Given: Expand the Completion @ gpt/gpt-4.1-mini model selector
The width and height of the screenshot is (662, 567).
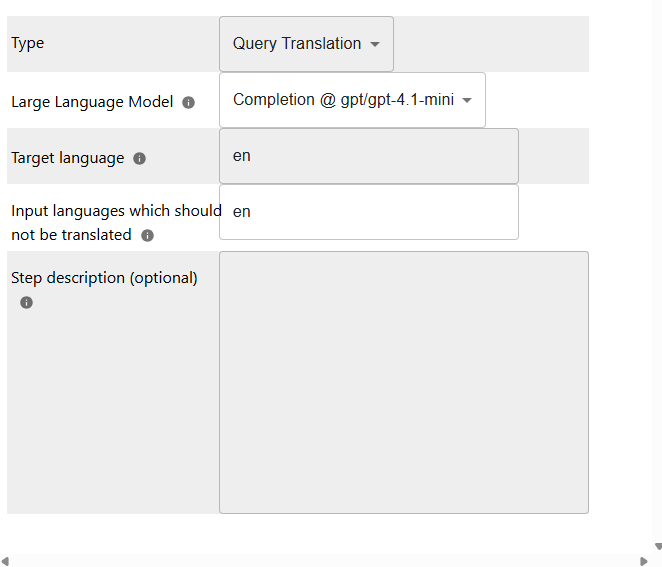Looking at the screenshot, I should pos(343,100).
